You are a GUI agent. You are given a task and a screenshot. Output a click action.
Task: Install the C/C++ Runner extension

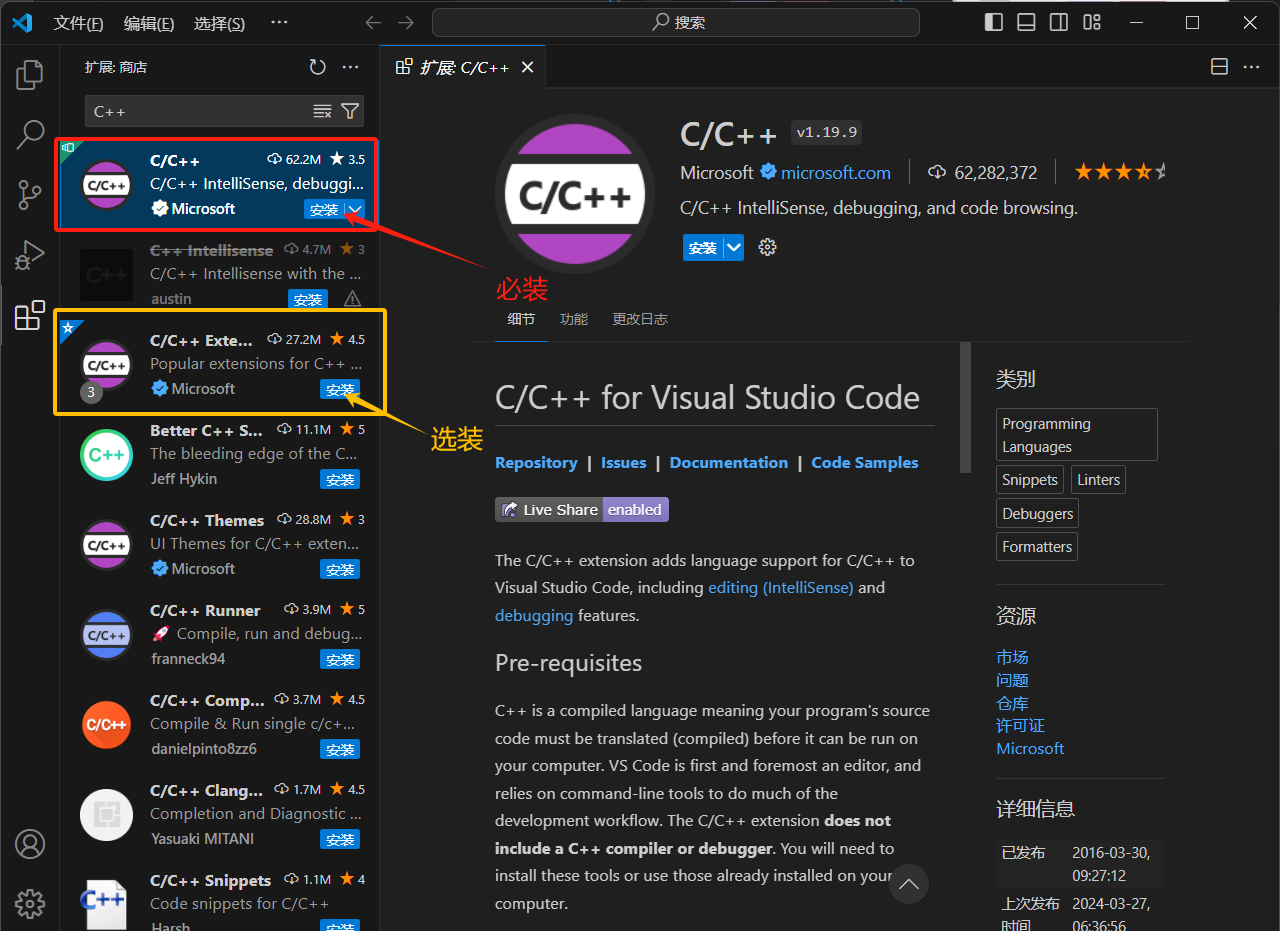340,659
